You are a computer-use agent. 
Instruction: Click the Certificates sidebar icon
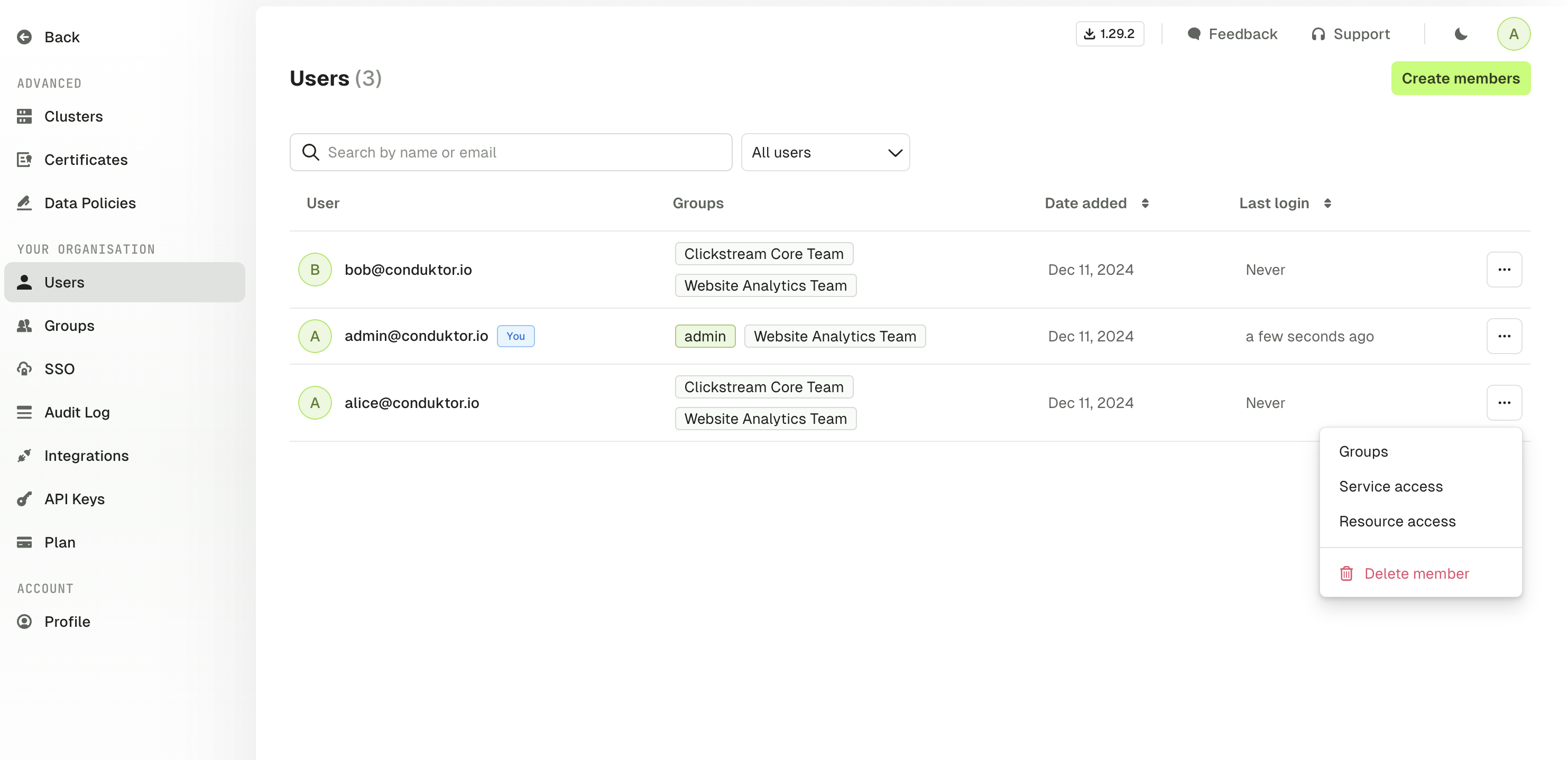tap(24, 159)
